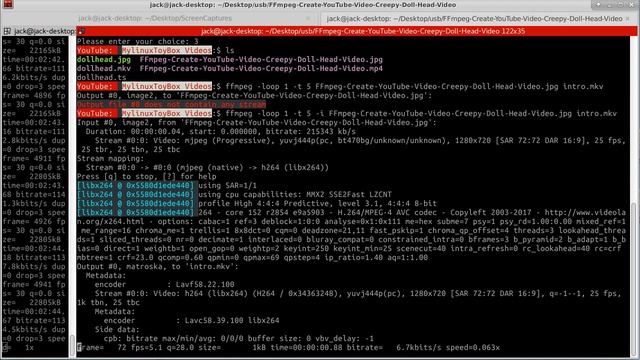This screenshot has width=640, height=360.
Task: Click the 'cpb: bitrate max/min/avg' line
Action: point(239,338)
